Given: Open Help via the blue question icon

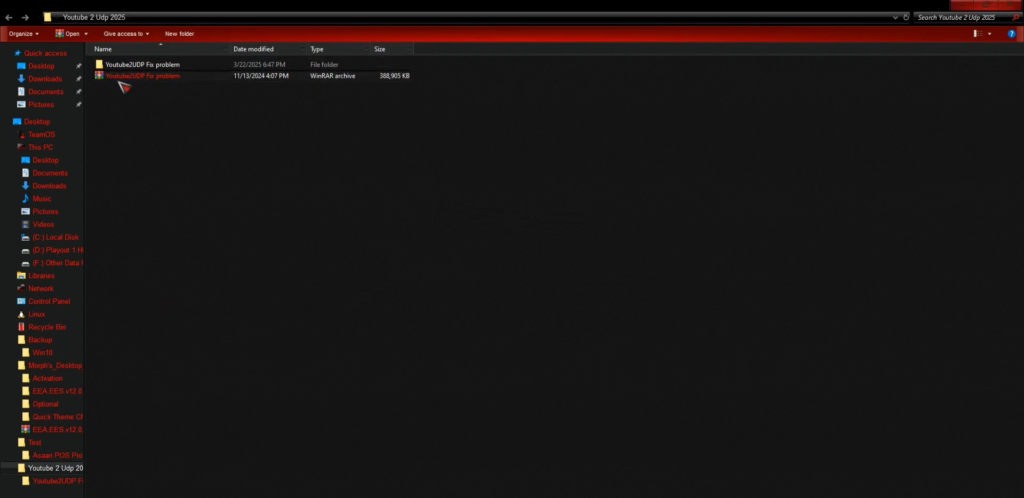Looking at the screenshot, I should pos(1012,33).
